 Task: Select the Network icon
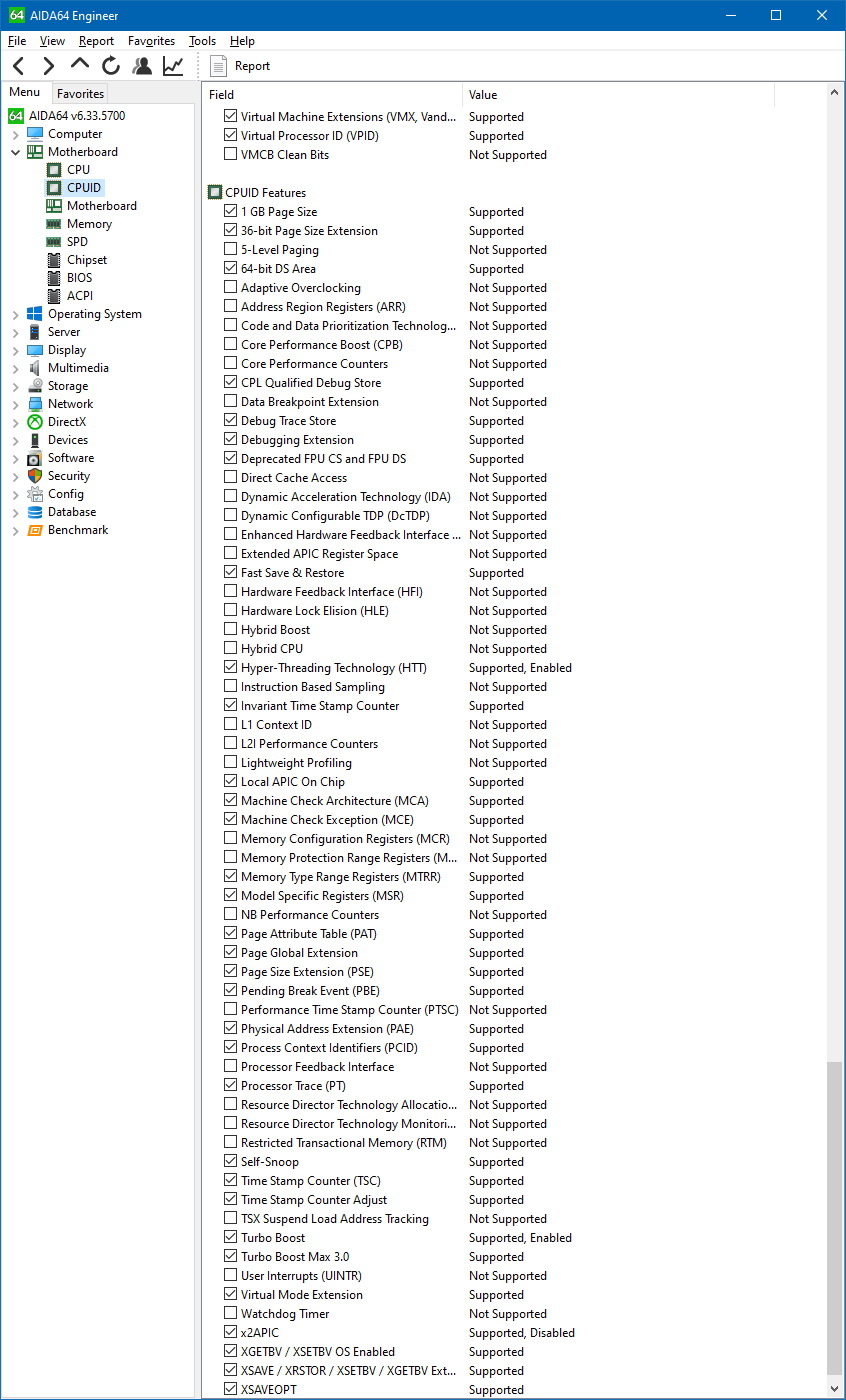35,404
